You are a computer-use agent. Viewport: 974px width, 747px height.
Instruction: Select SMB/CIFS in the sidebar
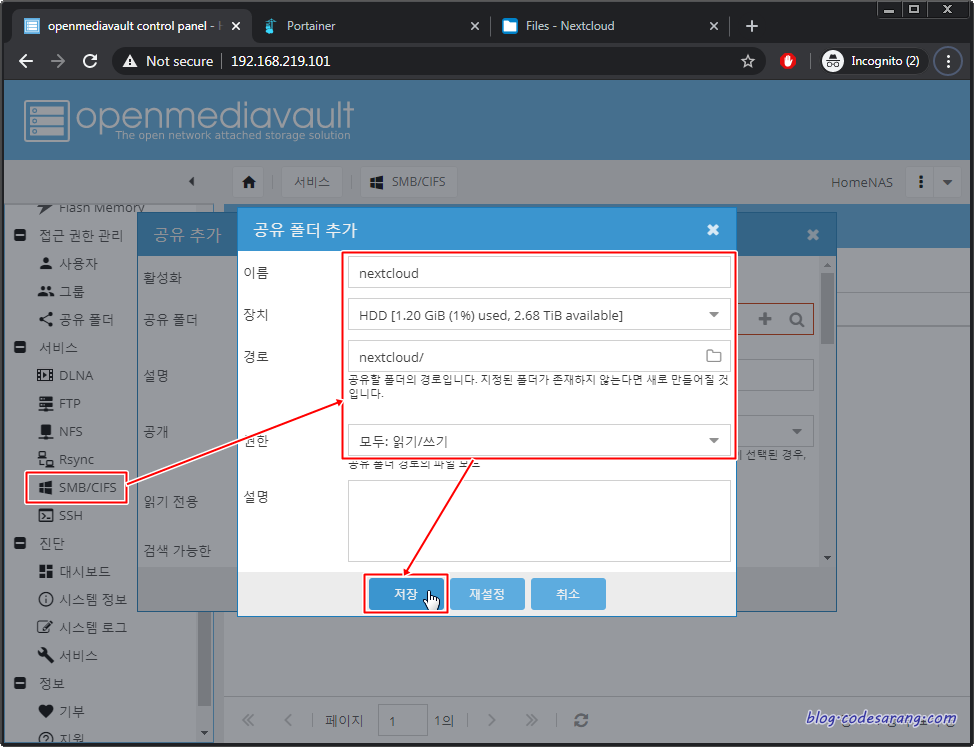pyautogui.click(x=77, y=487)
